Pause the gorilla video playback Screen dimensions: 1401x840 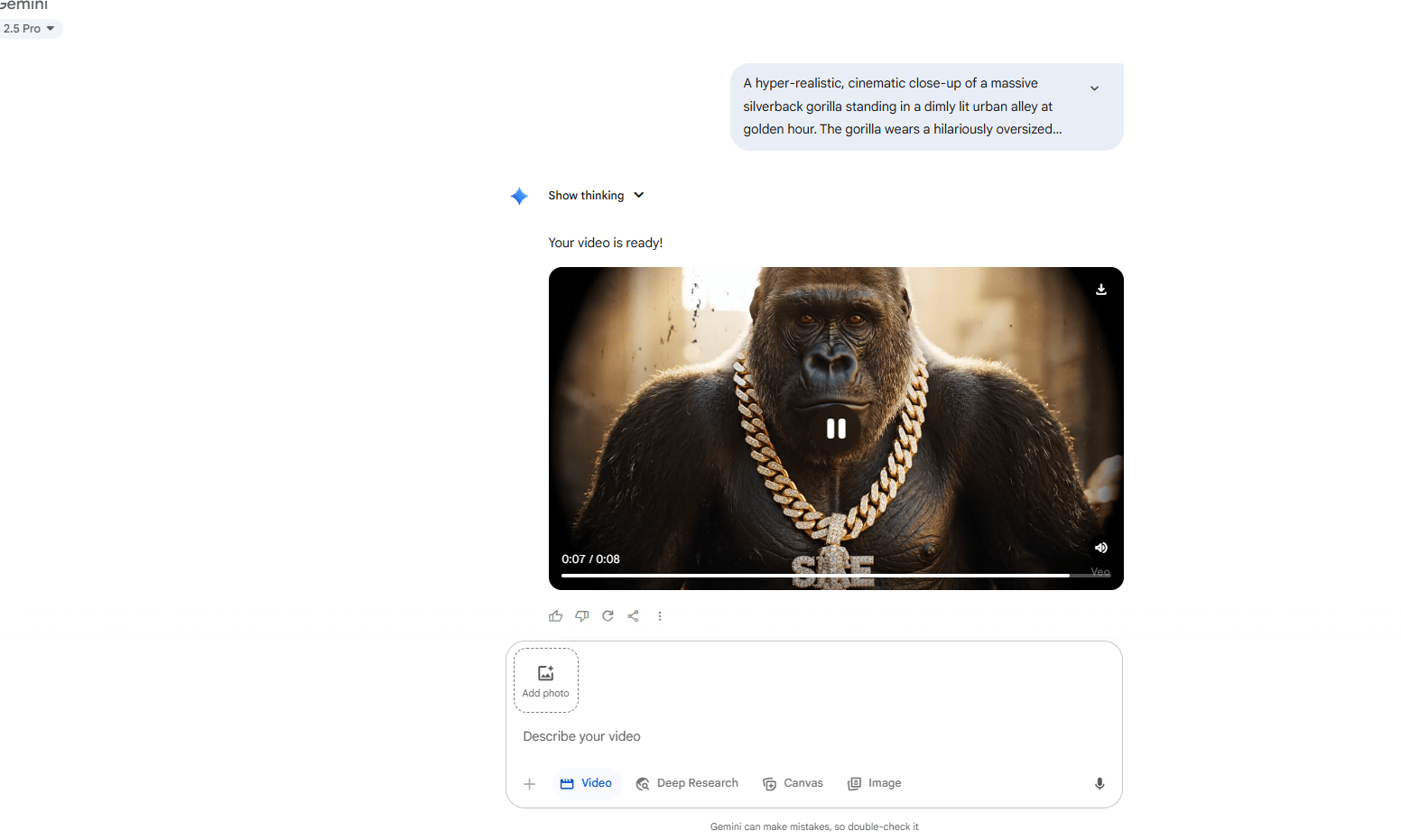point(836,429)
